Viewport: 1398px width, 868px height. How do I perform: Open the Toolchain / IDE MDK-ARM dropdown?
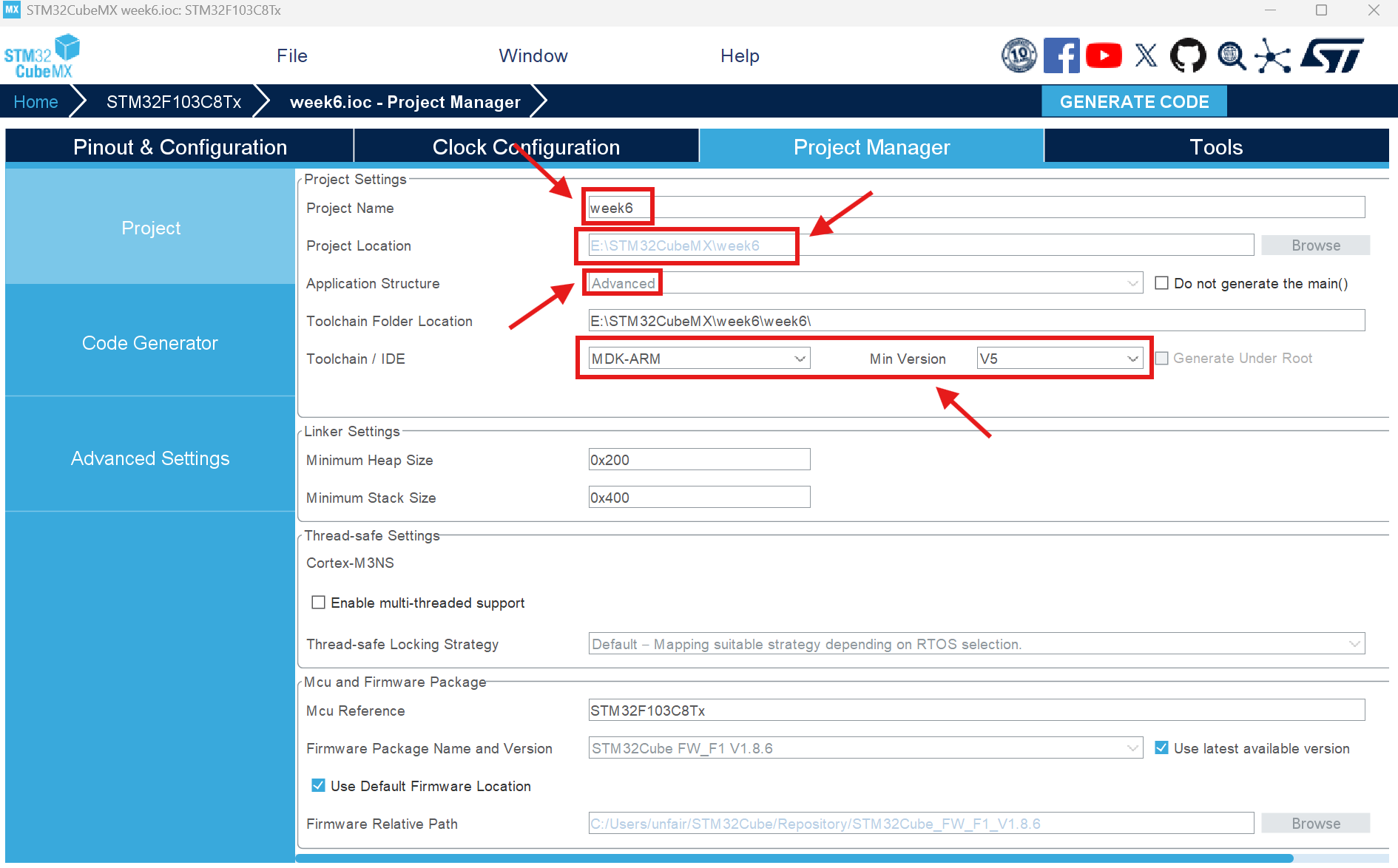699,359
